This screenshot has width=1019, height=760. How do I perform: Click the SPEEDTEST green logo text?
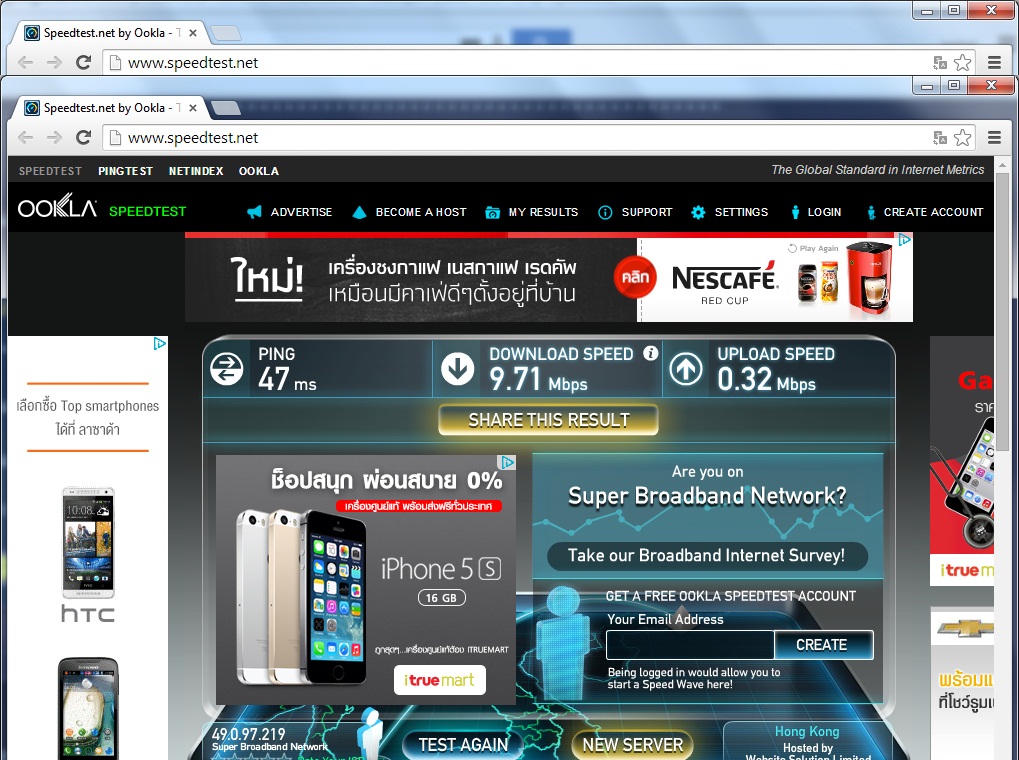tap(148, 211)
